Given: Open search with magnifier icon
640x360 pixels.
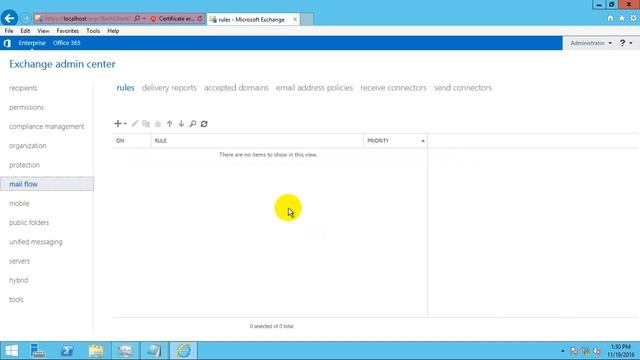Looking at the screenshot, I should click(193, 124).
